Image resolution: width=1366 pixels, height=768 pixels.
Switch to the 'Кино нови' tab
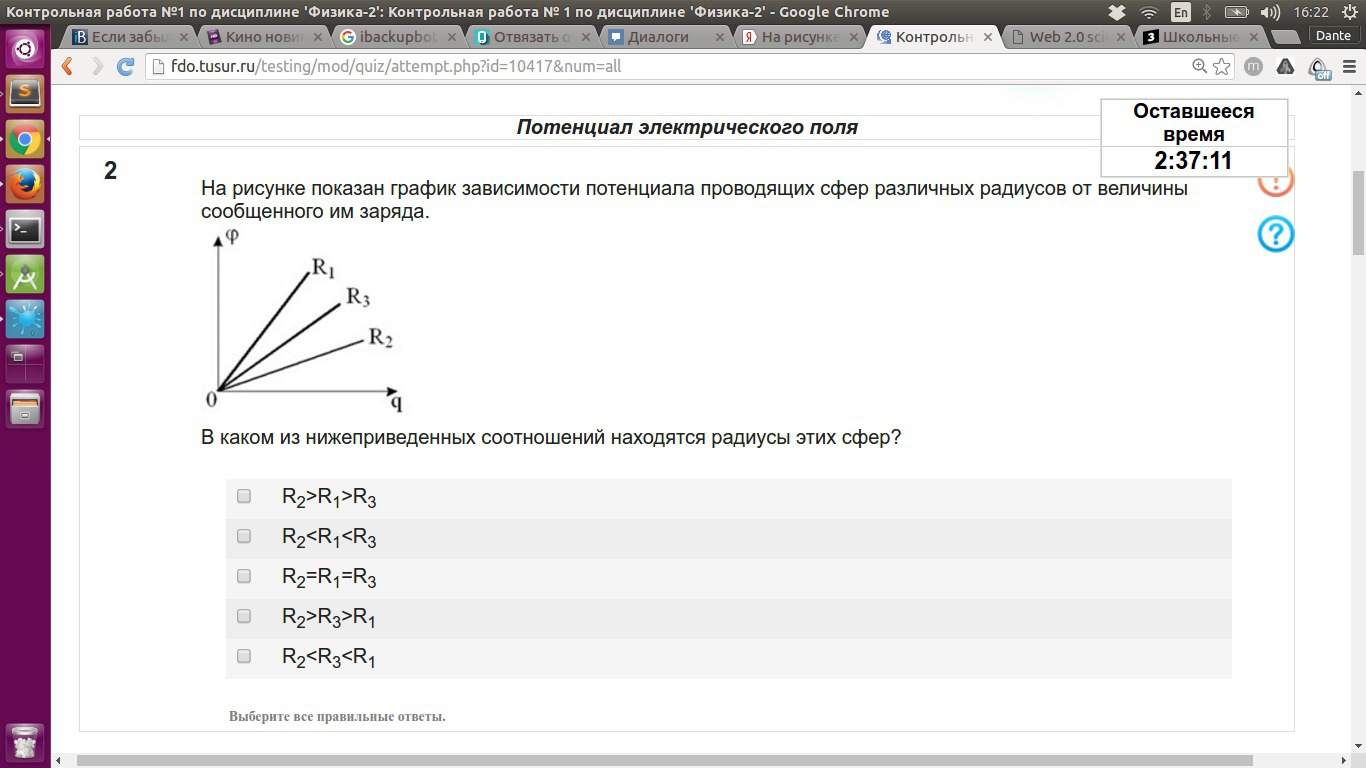tap(262, 37)
